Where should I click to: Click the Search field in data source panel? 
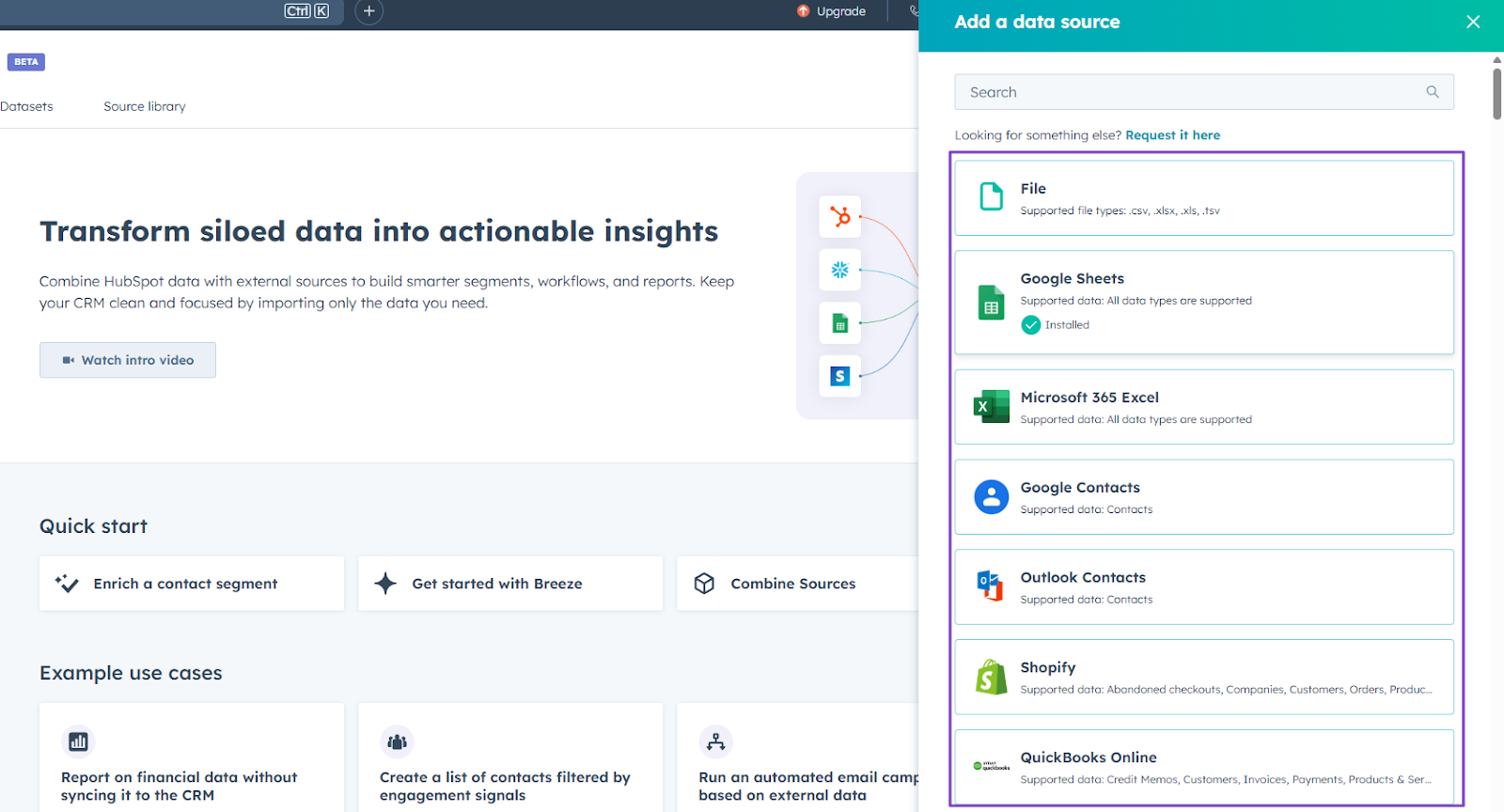click(x=1204, y=92)
